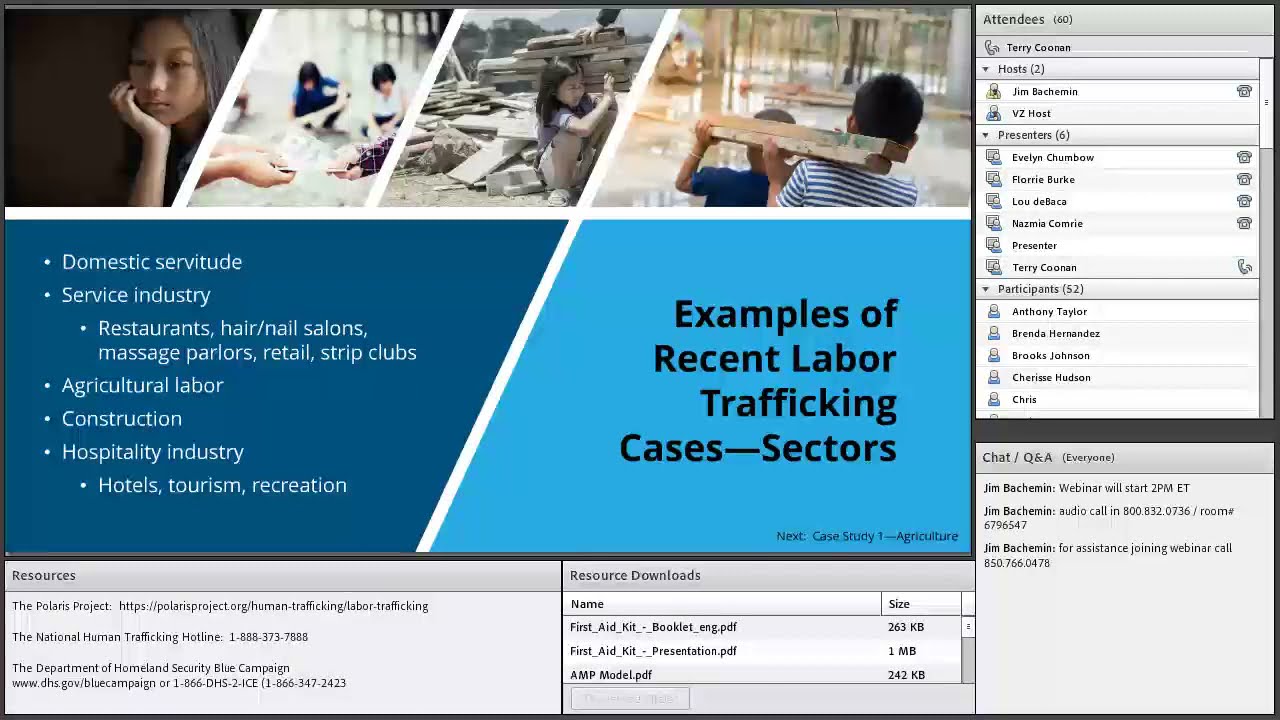Click the telephone icon next to Evelyn Chumbow
This screenshot has height=720, width=1280.
(x=1244, y=157)
